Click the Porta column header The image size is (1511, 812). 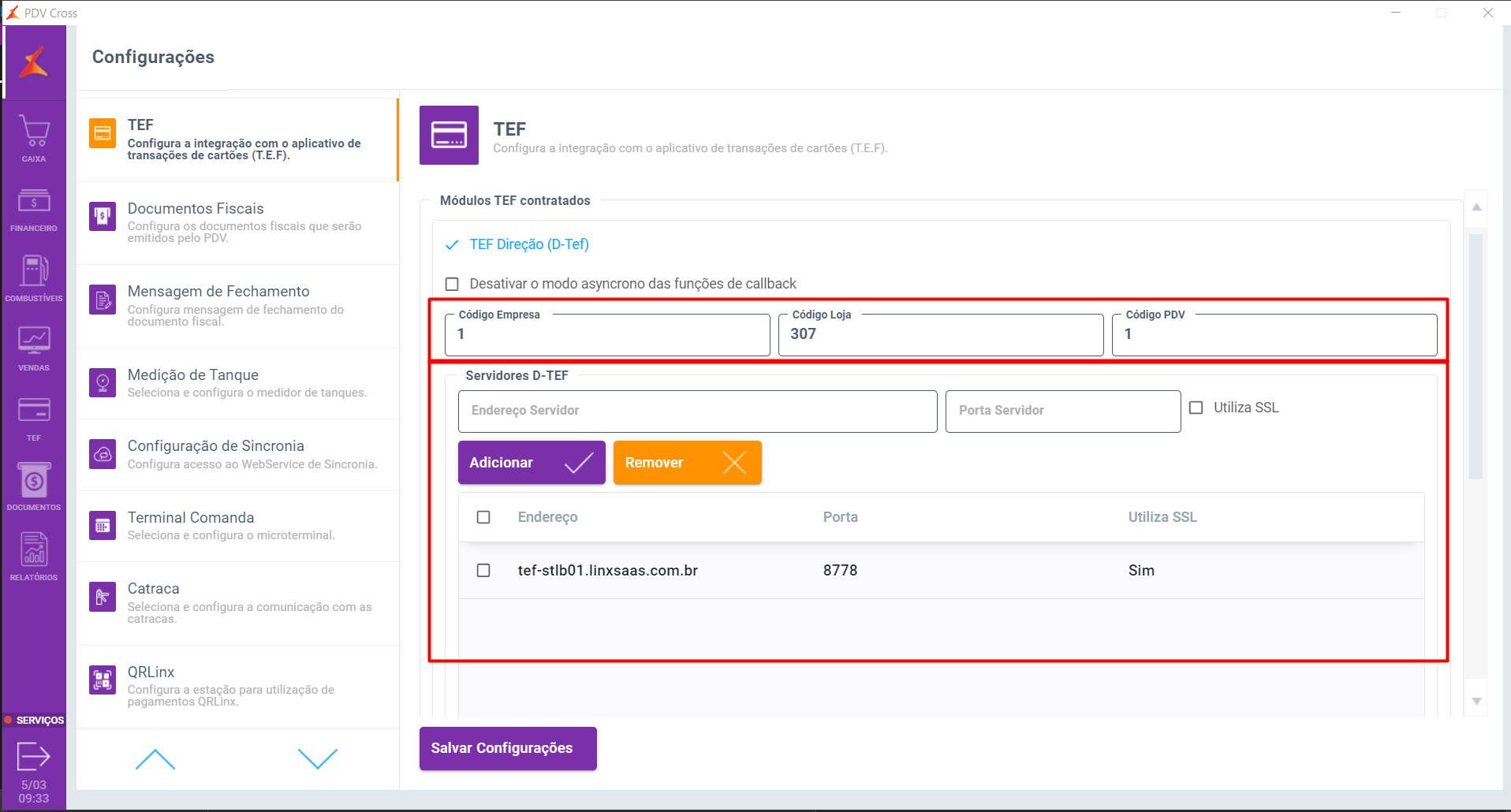coord(841,517)
